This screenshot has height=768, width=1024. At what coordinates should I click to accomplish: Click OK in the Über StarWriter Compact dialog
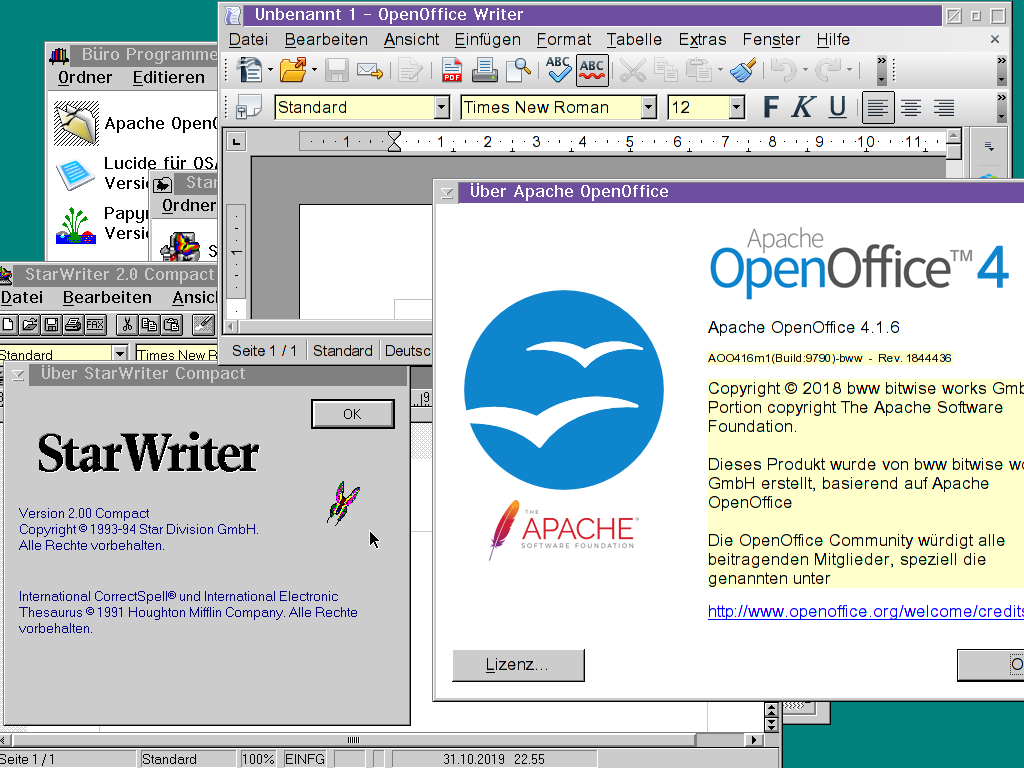pyautogui.click(x=353, y=414)
